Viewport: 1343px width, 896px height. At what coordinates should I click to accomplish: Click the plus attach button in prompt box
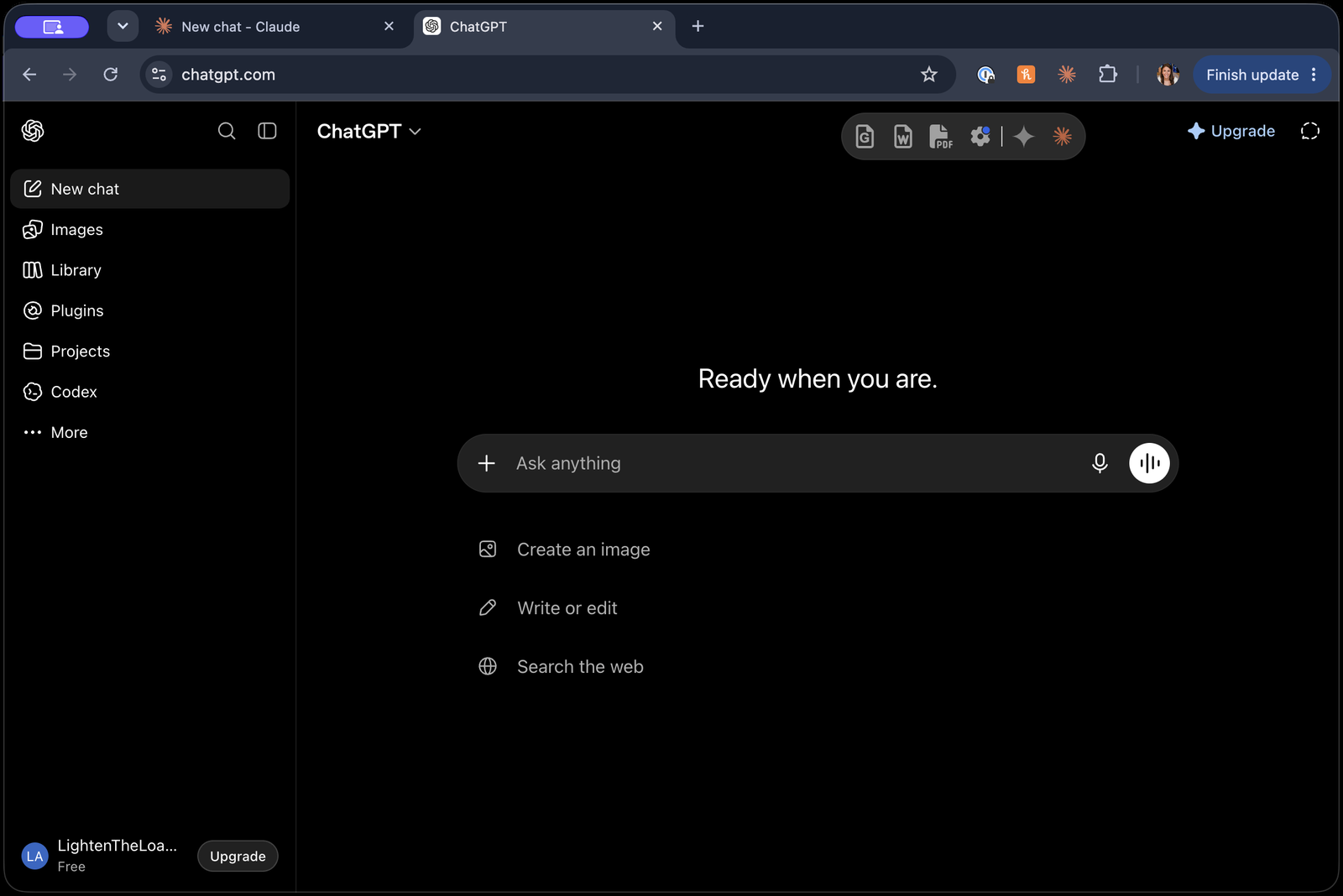[486, 463]
